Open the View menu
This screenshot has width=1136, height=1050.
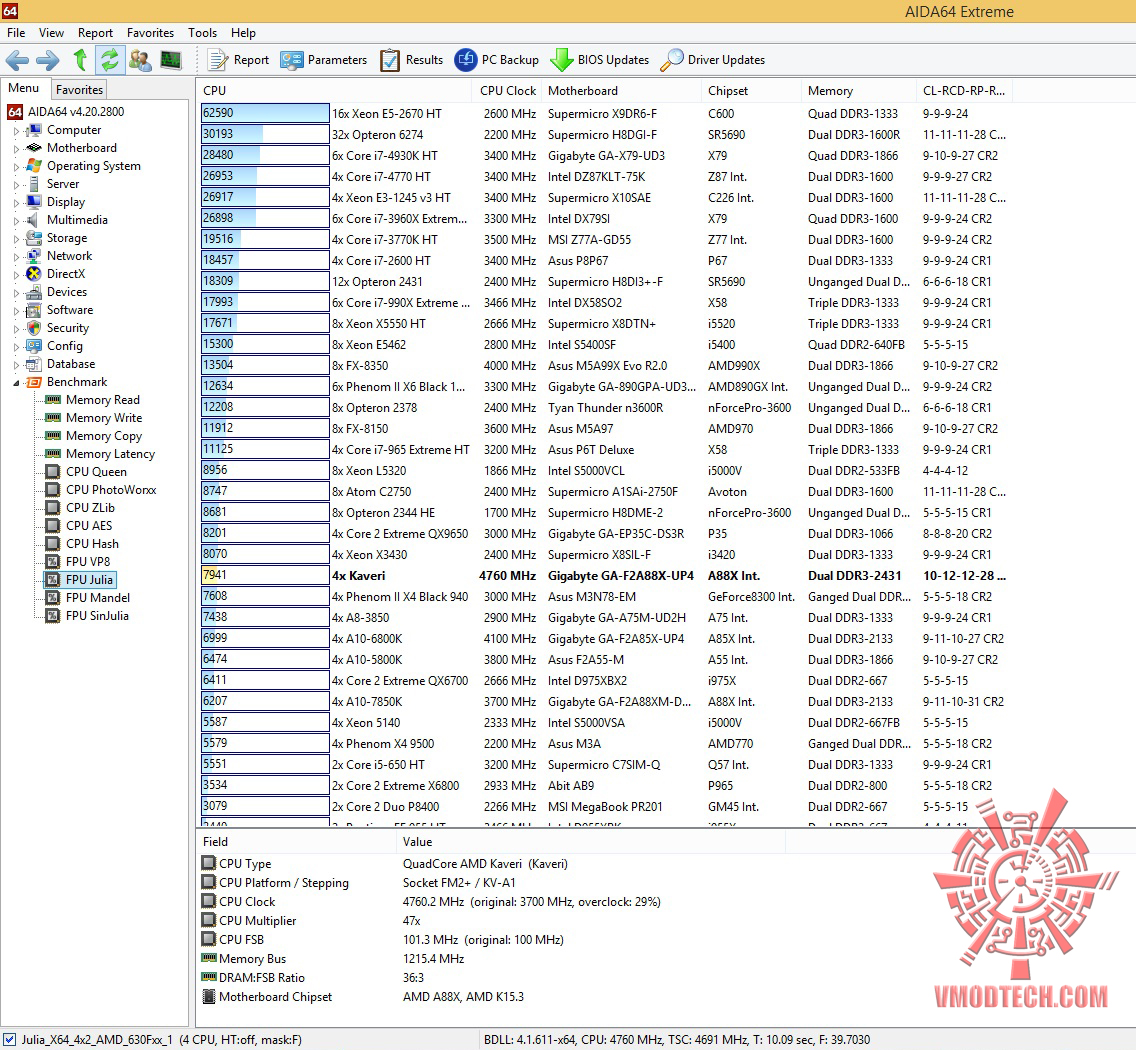(51, 33)
